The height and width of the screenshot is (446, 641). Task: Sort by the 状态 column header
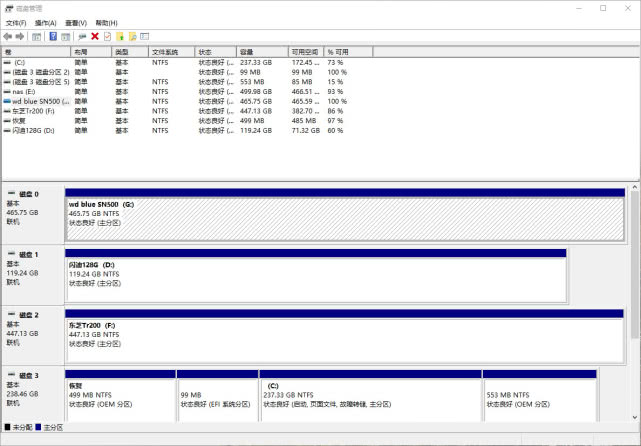point(215,52)
